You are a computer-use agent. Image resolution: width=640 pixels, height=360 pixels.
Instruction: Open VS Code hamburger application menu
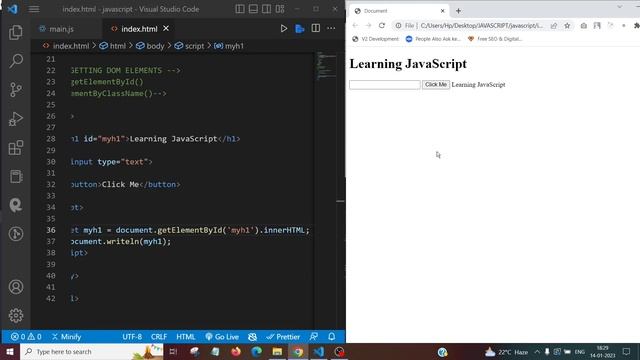coord(34,9)
